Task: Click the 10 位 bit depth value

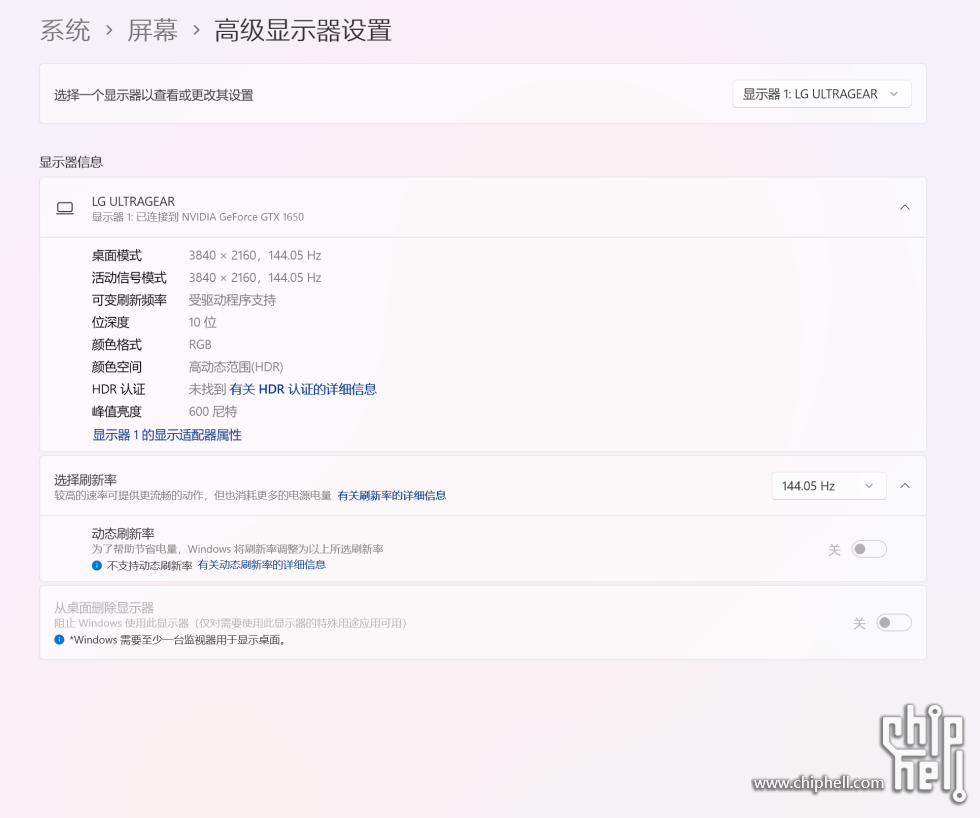Action: (202, 322)
